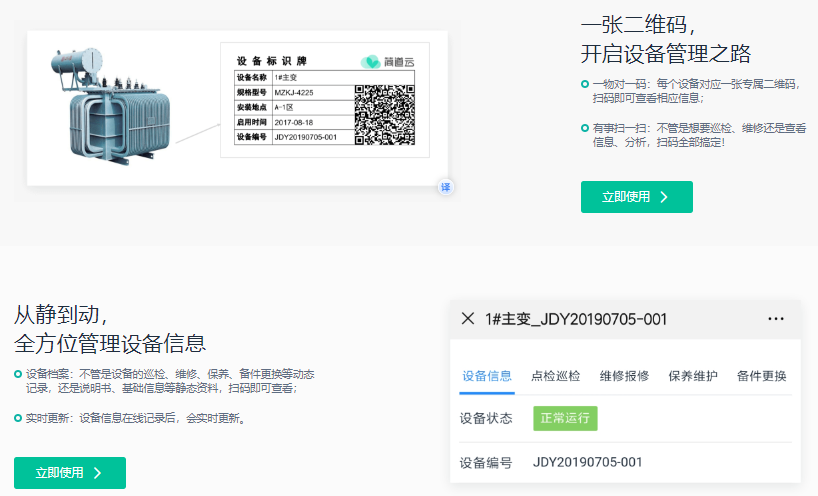Click the teal bullet beside 一物对一码
The height and width of the screenshot is (496, 818).
[585, 85]
